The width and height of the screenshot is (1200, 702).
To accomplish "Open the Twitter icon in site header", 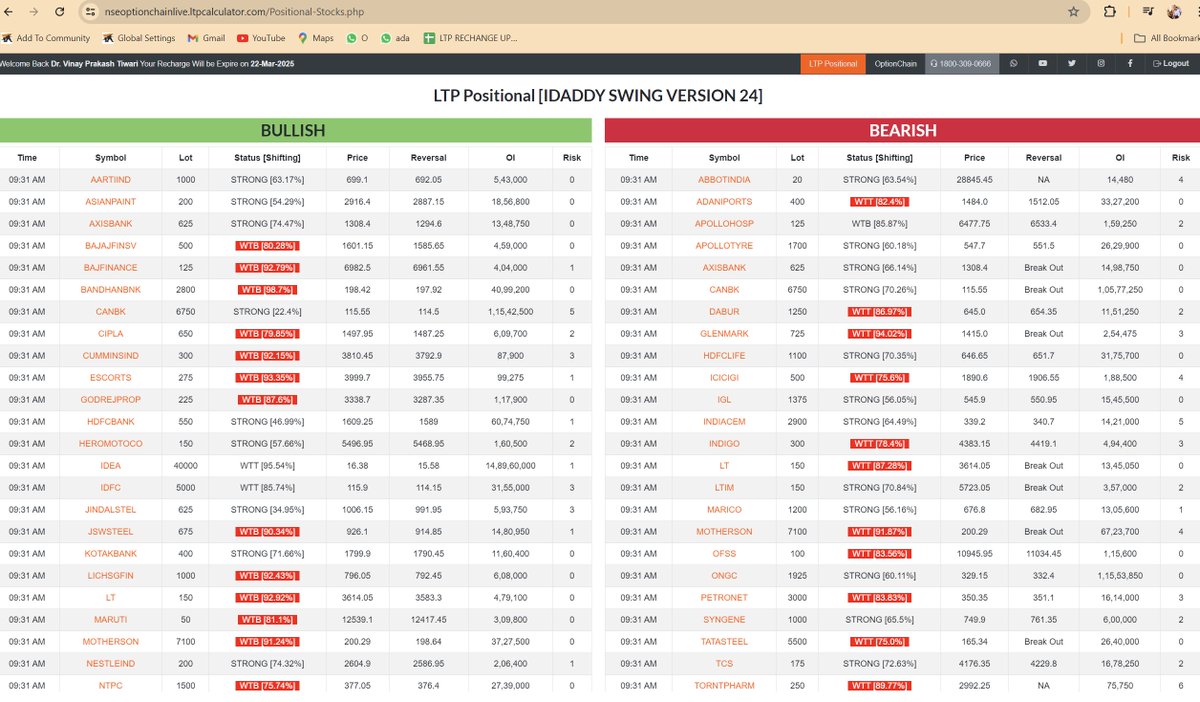I will [1072, 64].
